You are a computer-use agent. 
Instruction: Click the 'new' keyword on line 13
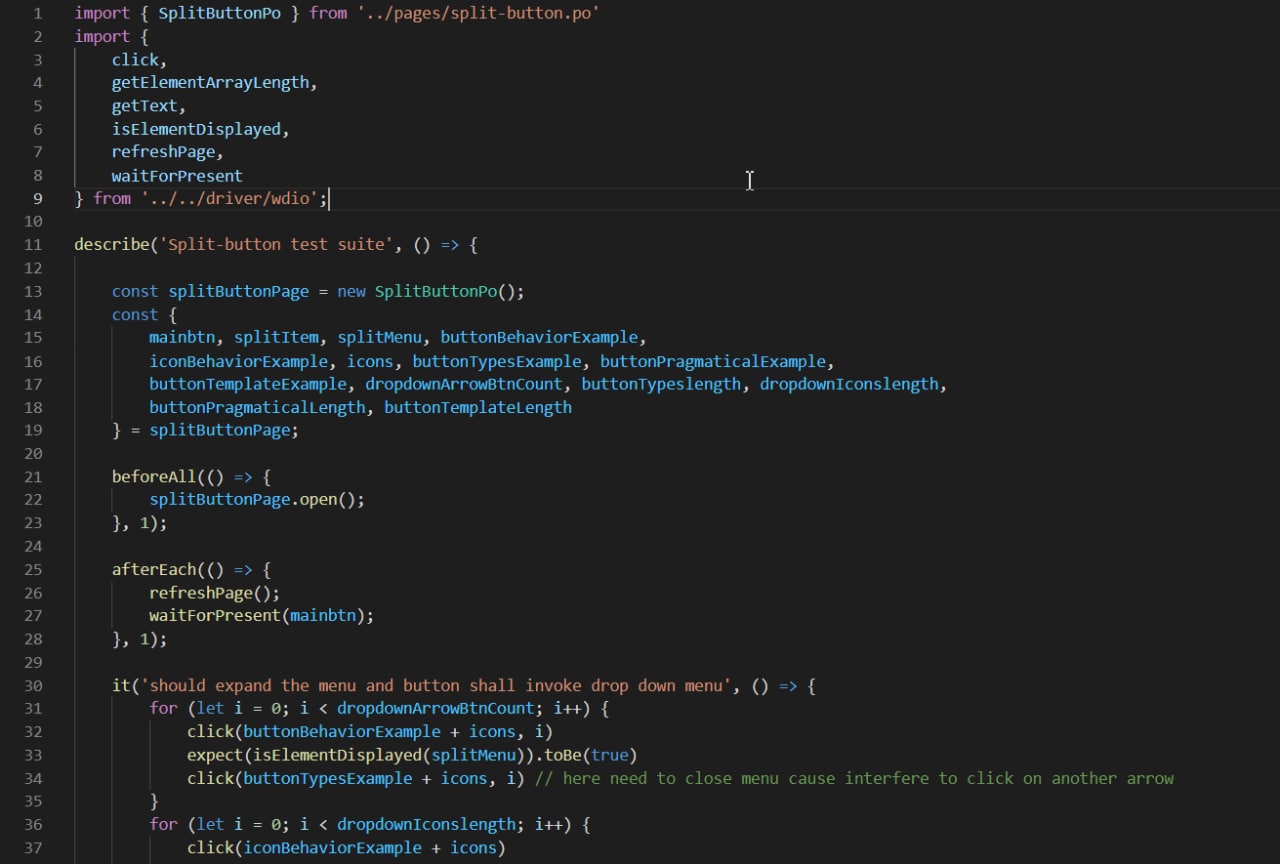pos(351,291)
